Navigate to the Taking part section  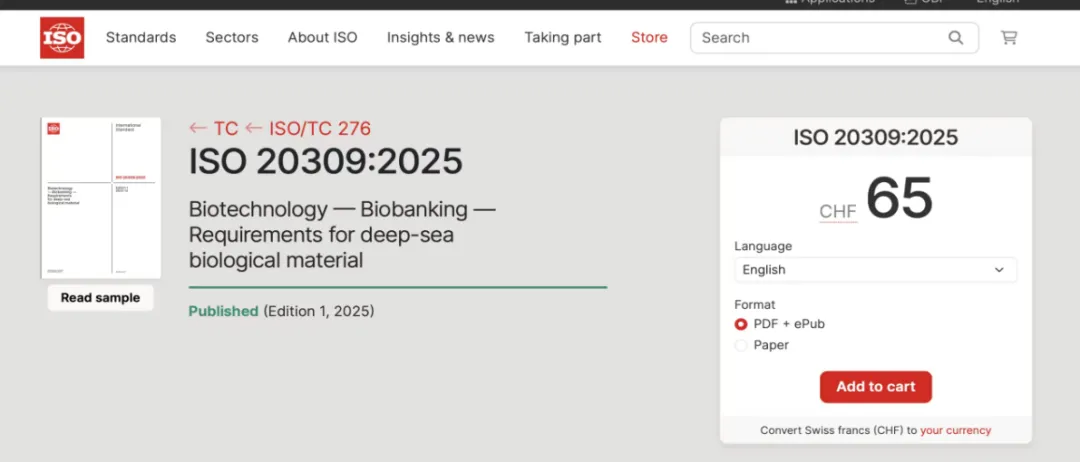pyautogui.click(x=563, y=38)
